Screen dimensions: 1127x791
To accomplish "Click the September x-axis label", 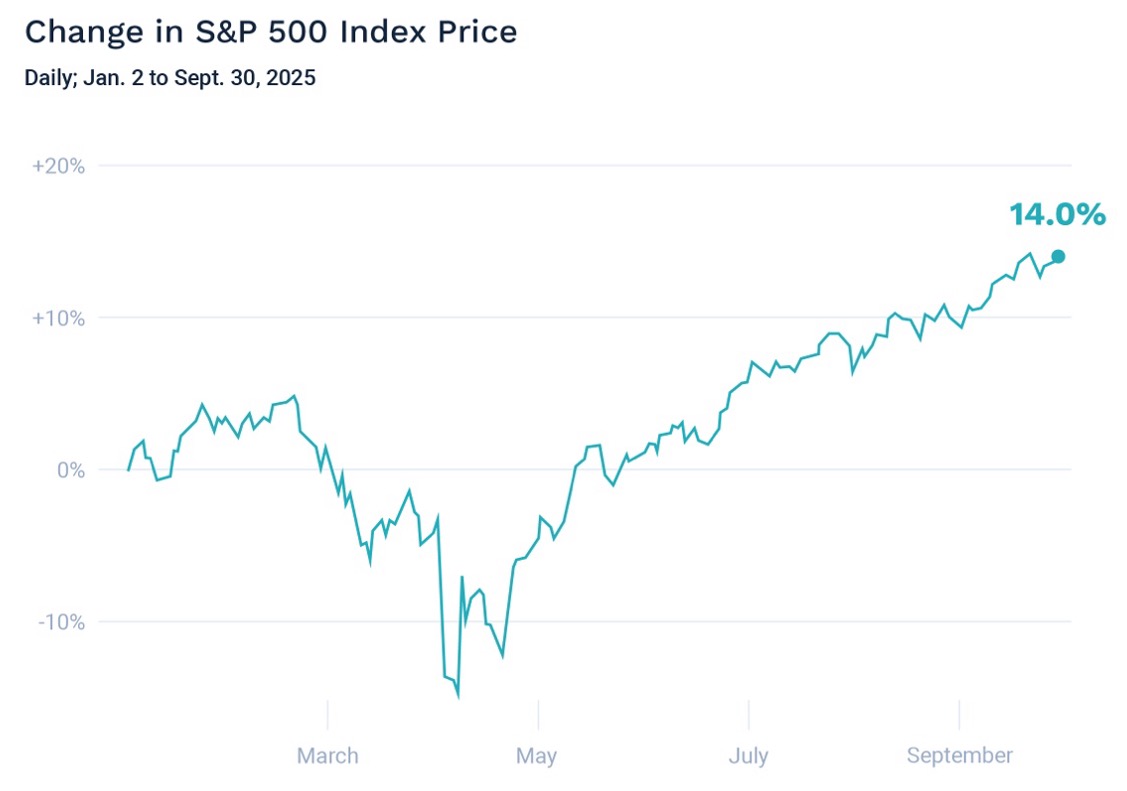I will [x=959, y=756].
